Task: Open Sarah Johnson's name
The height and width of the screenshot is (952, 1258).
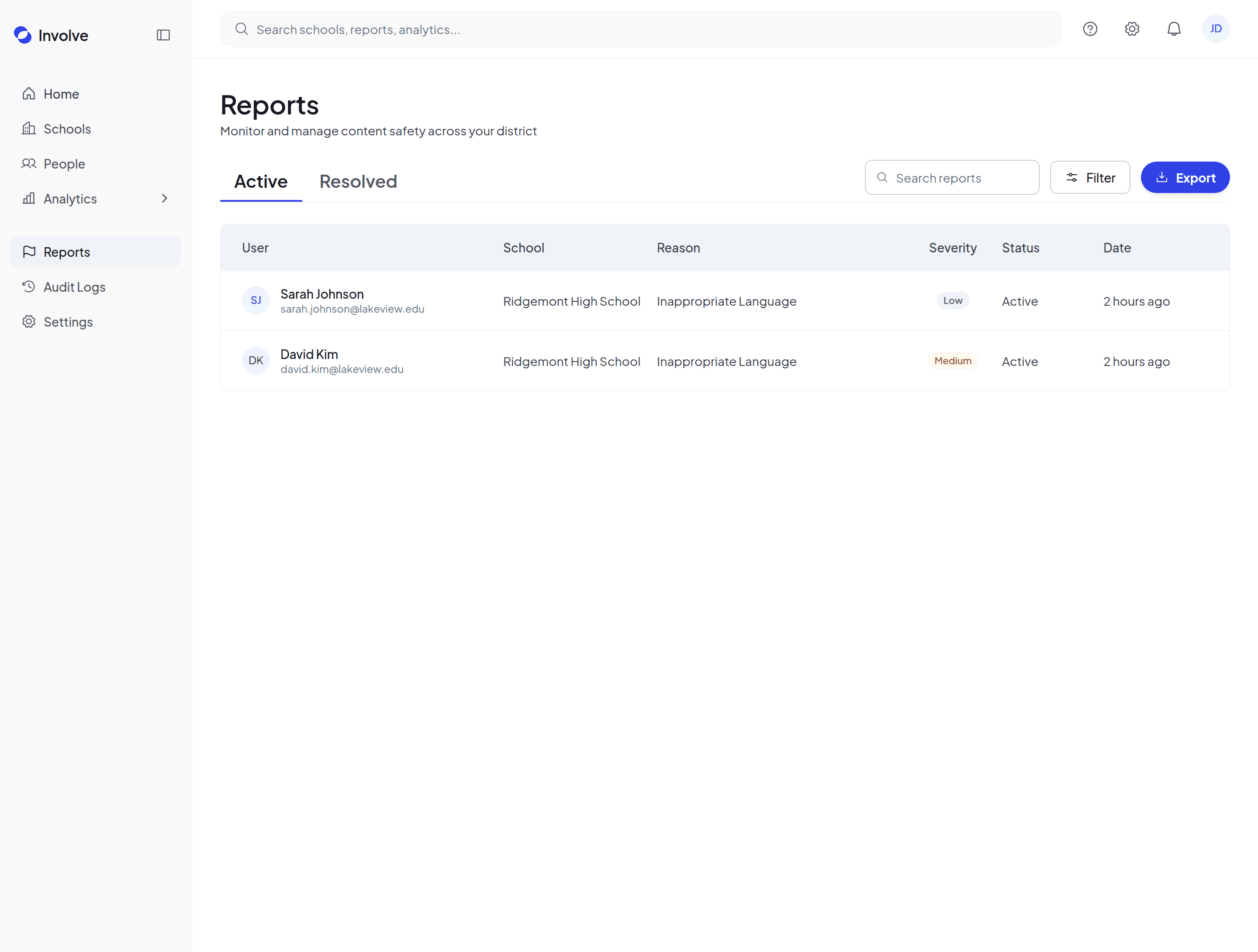Action: click(x=322, y=294)
